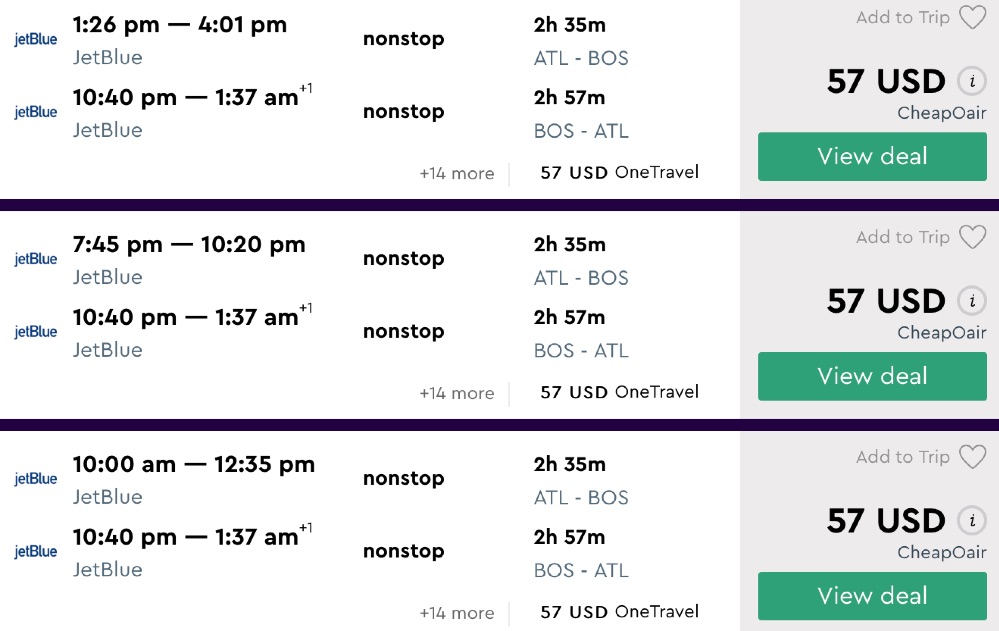Click JetBlue logo on first card's return leg

36,112
